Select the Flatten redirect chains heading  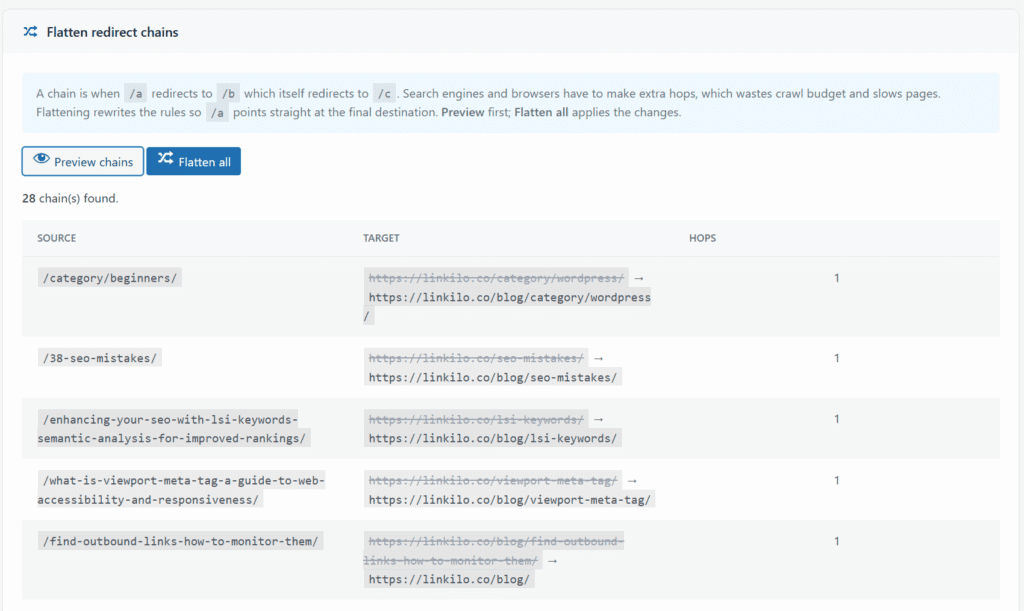pyautogui.click(x=112, y=32)
